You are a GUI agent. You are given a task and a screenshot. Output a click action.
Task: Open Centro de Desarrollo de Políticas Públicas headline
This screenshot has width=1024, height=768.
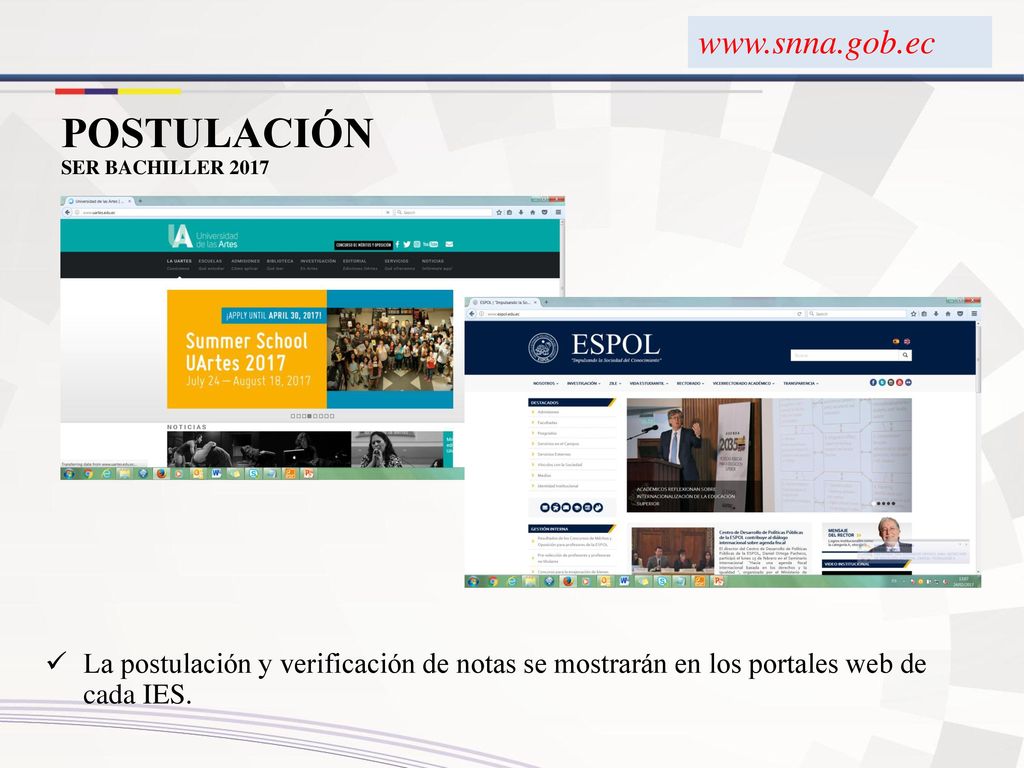[x=761, y=537]
